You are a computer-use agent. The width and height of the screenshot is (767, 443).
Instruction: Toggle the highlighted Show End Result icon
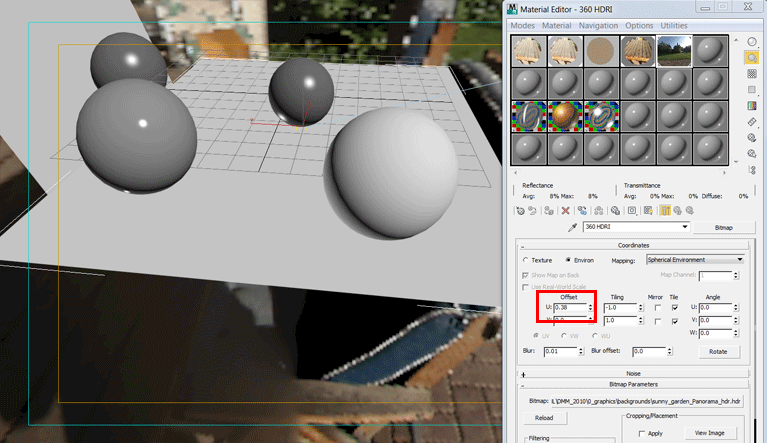pyautogui.click(x=665, y=211)
